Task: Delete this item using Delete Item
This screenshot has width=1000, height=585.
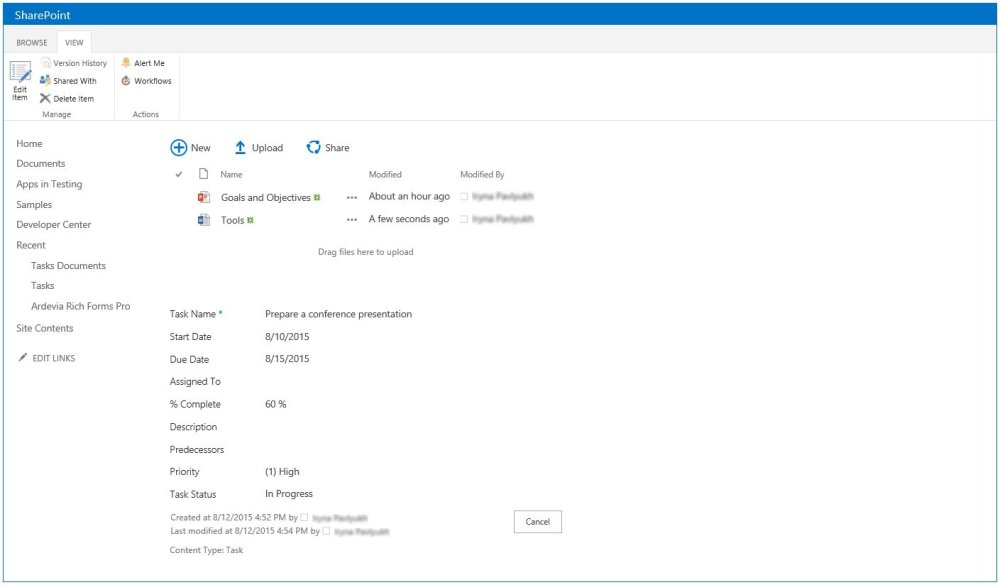Action: pyautogui.click(x=67, y=99)
